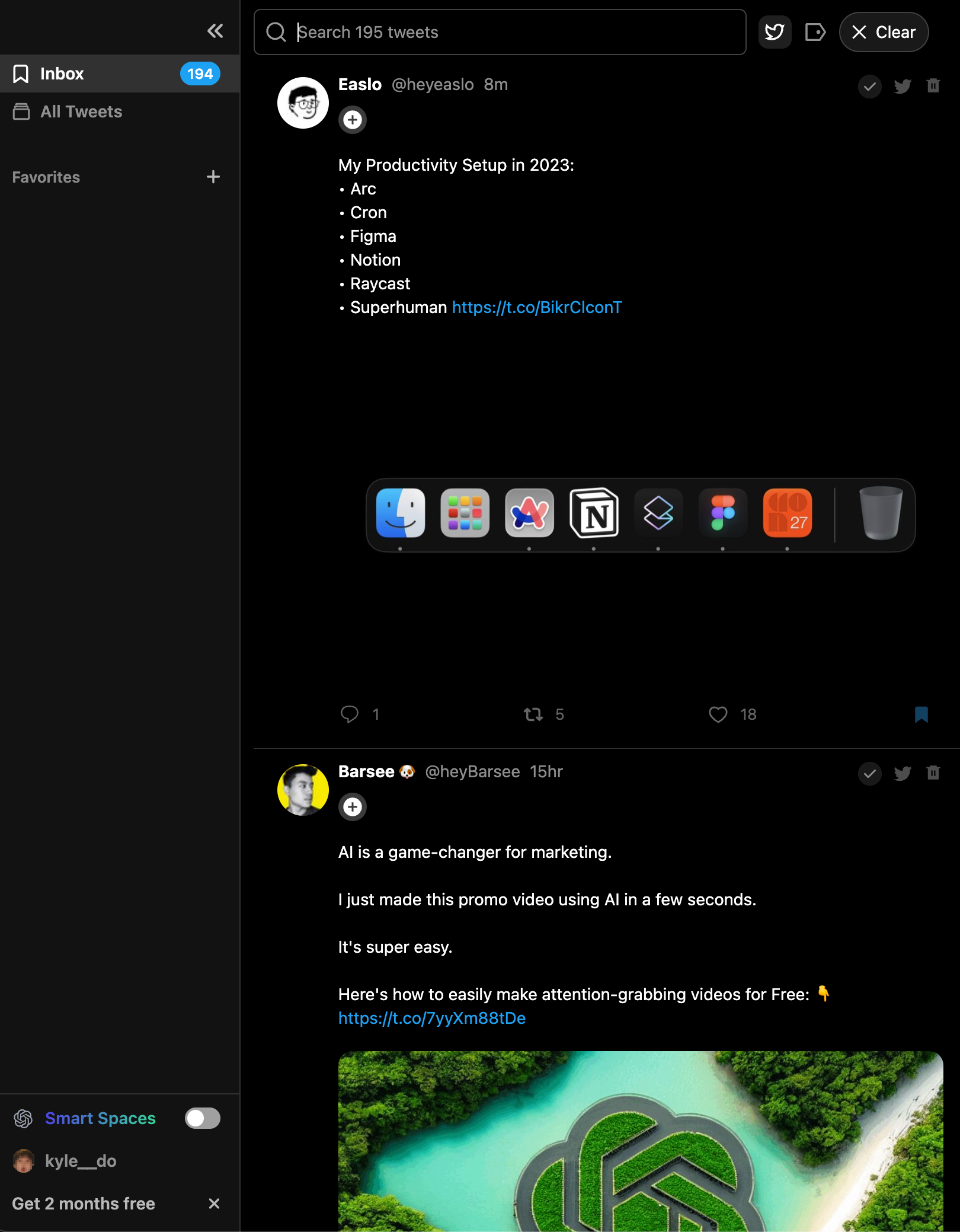Toggle the bookmark on Easlo's tweet
960x1232 pixels.
[x=921, y=714]
